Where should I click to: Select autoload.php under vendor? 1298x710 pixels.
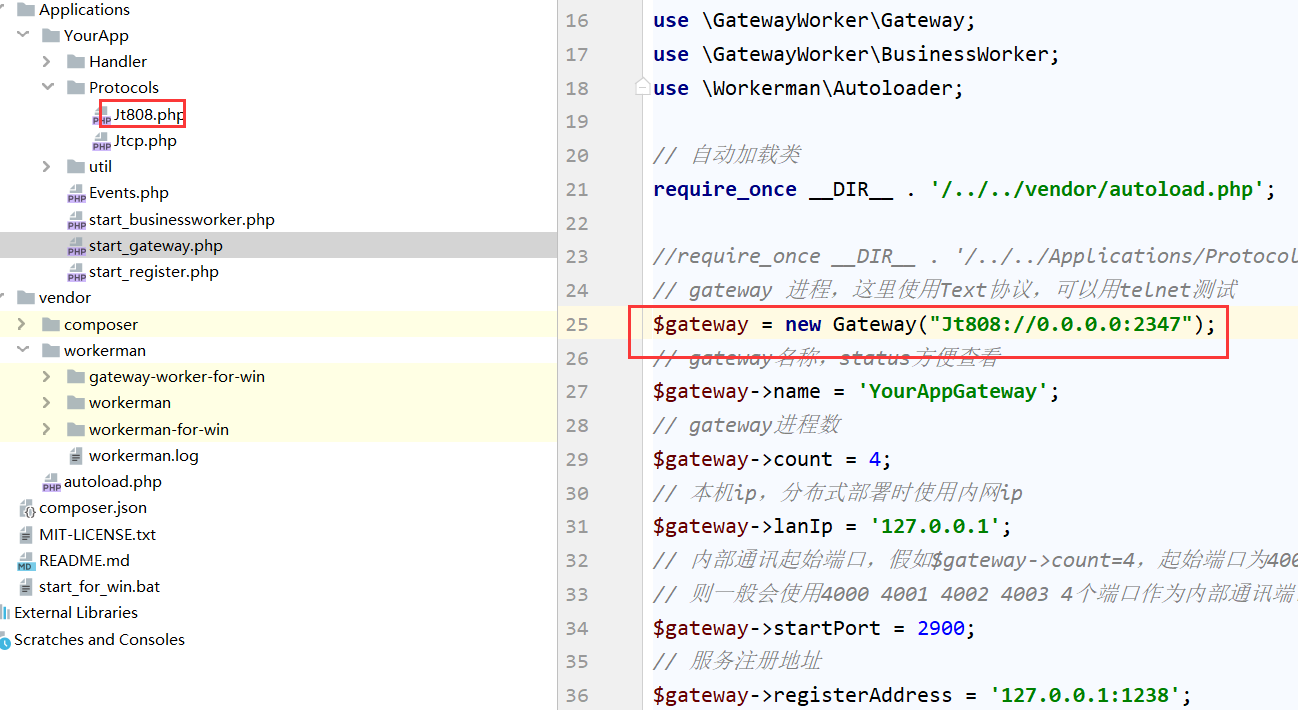(x=113, y=481)
